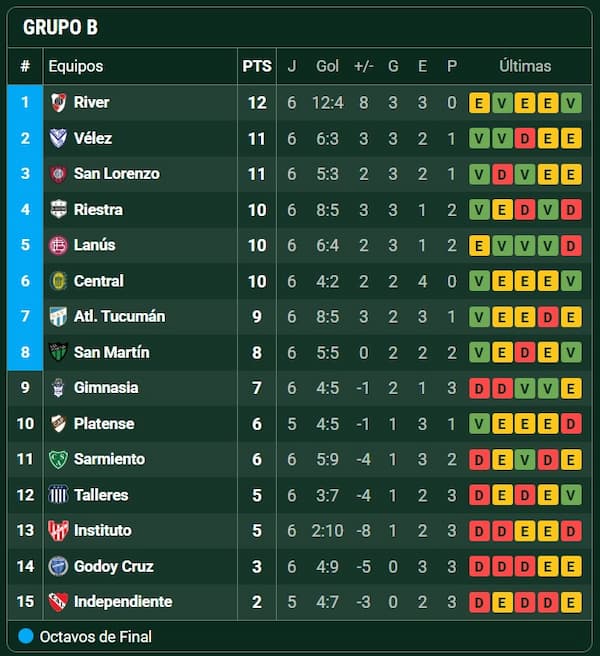Click Instituto's last red D result badge
This screenshot has width=600, height=656.
click(x=571, y=531)
